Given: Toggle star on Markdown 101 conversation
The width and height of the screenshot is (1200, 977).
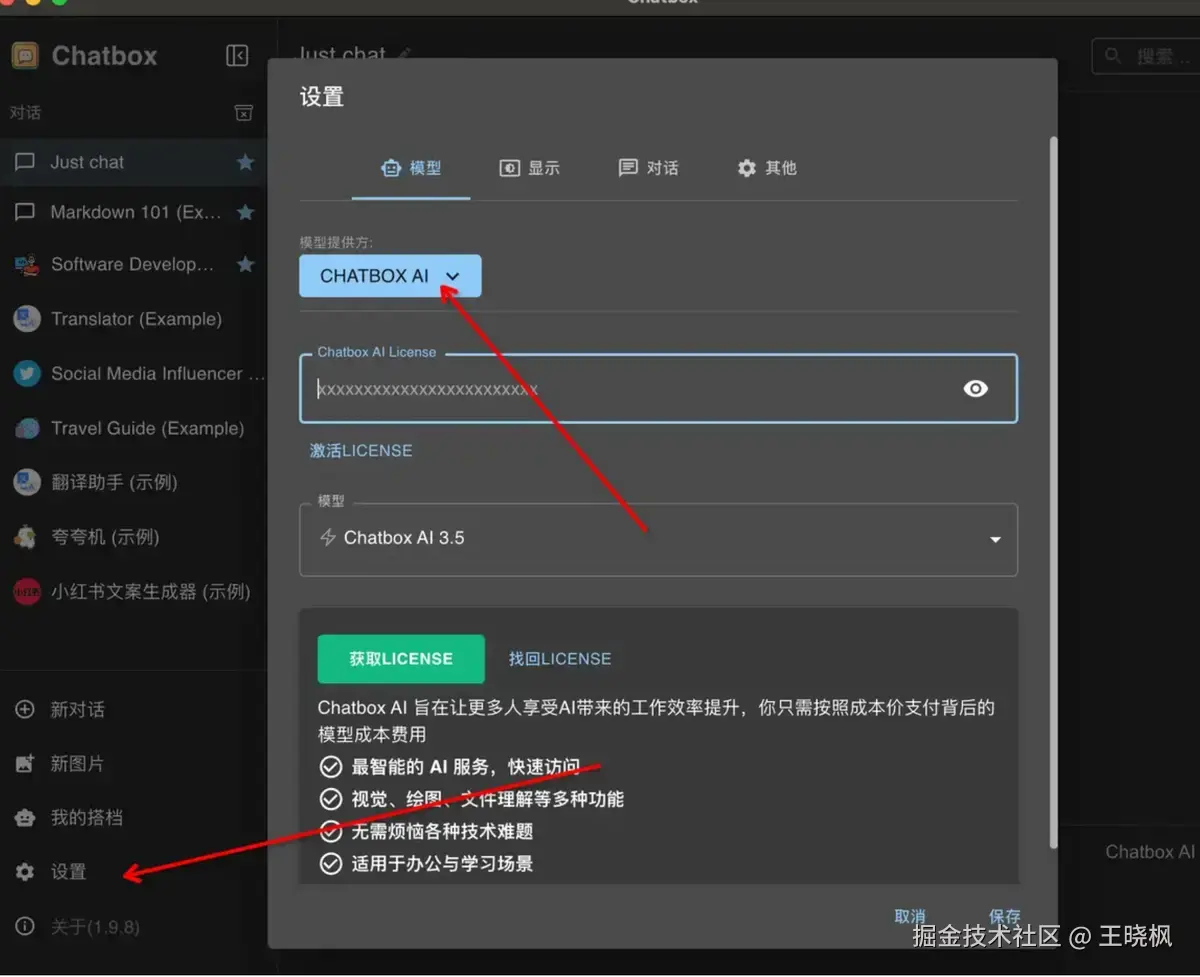Looking at the screenshot, I should [x=245, y=212].
